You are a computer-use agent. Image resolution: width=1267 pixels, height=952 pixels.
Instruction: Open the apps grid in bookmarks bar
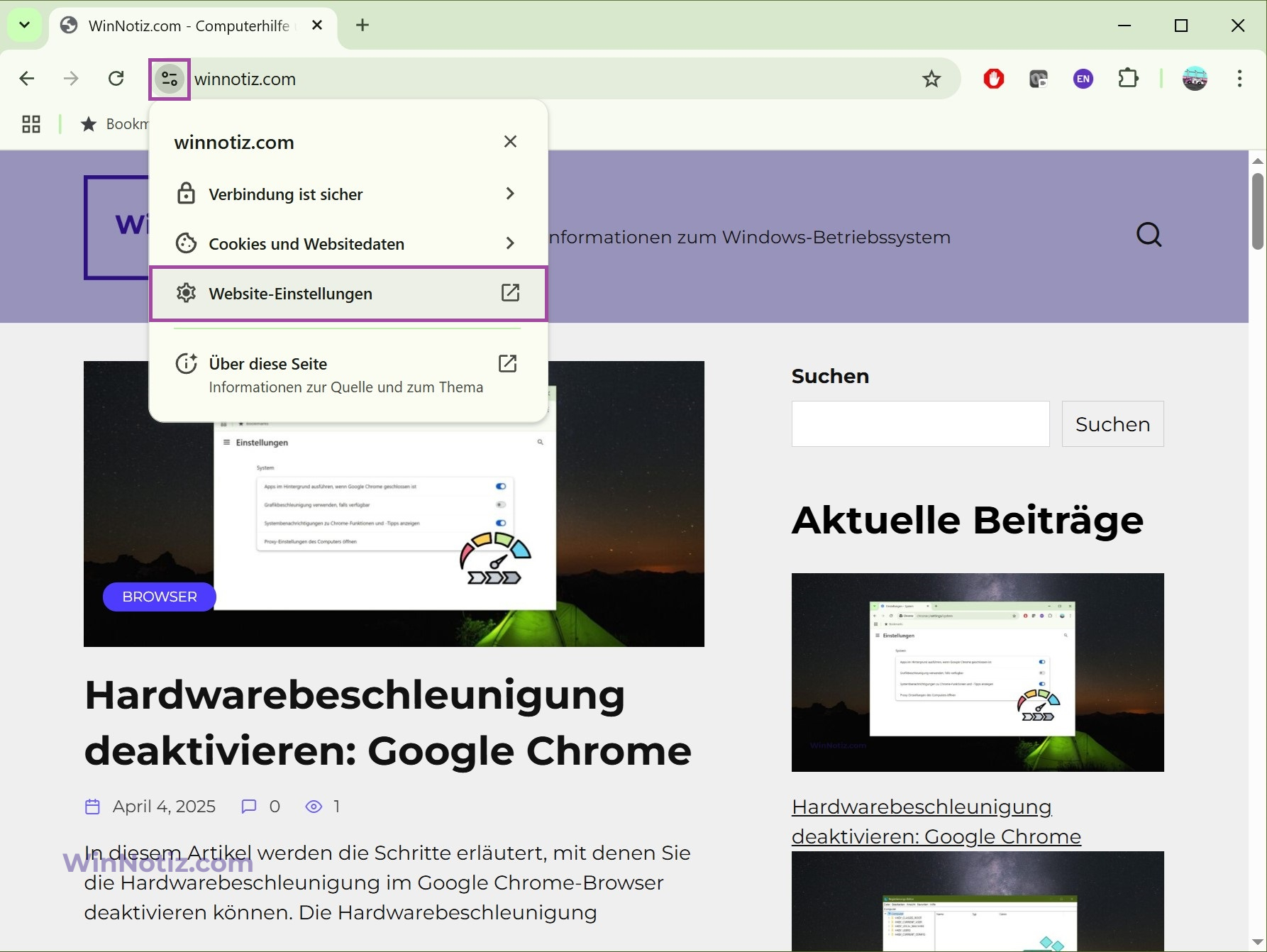31,124
